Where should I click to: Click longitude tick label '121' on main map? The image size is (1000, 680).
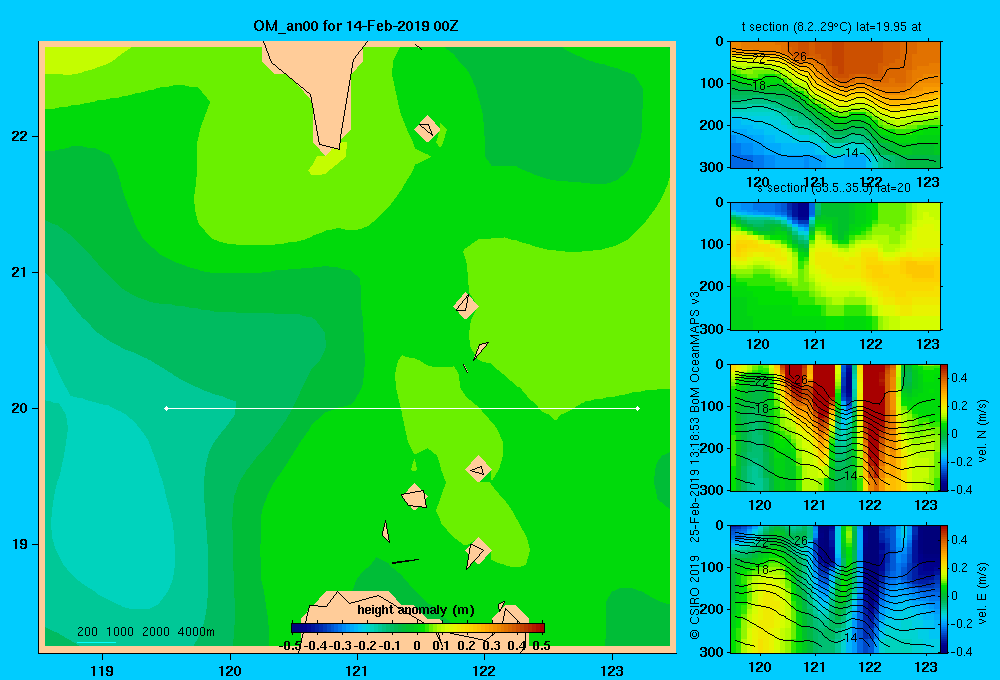click(x=357, y=670)
